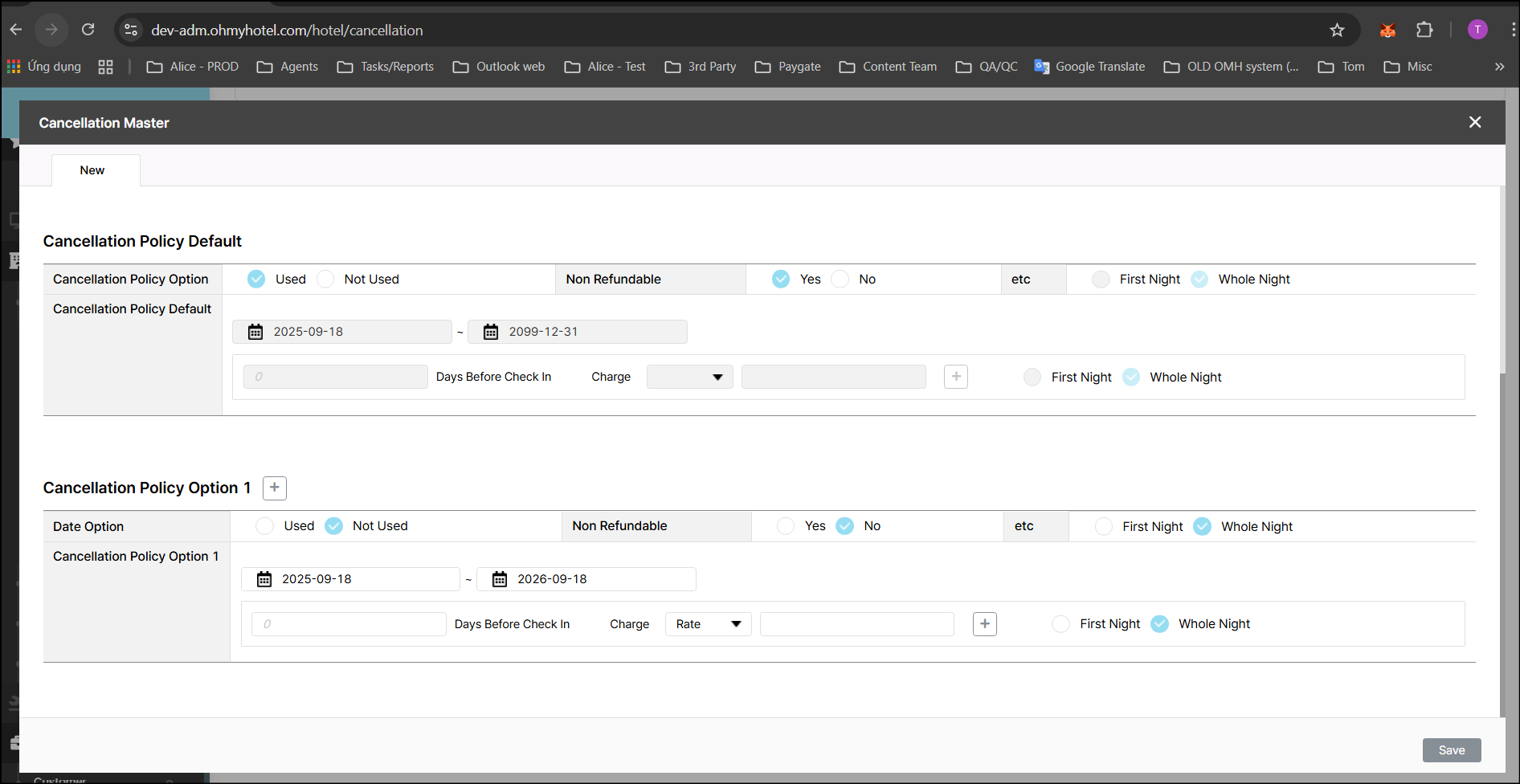
Task: Set Non Refundable to No in Default
Action: (x=840, y=280)
